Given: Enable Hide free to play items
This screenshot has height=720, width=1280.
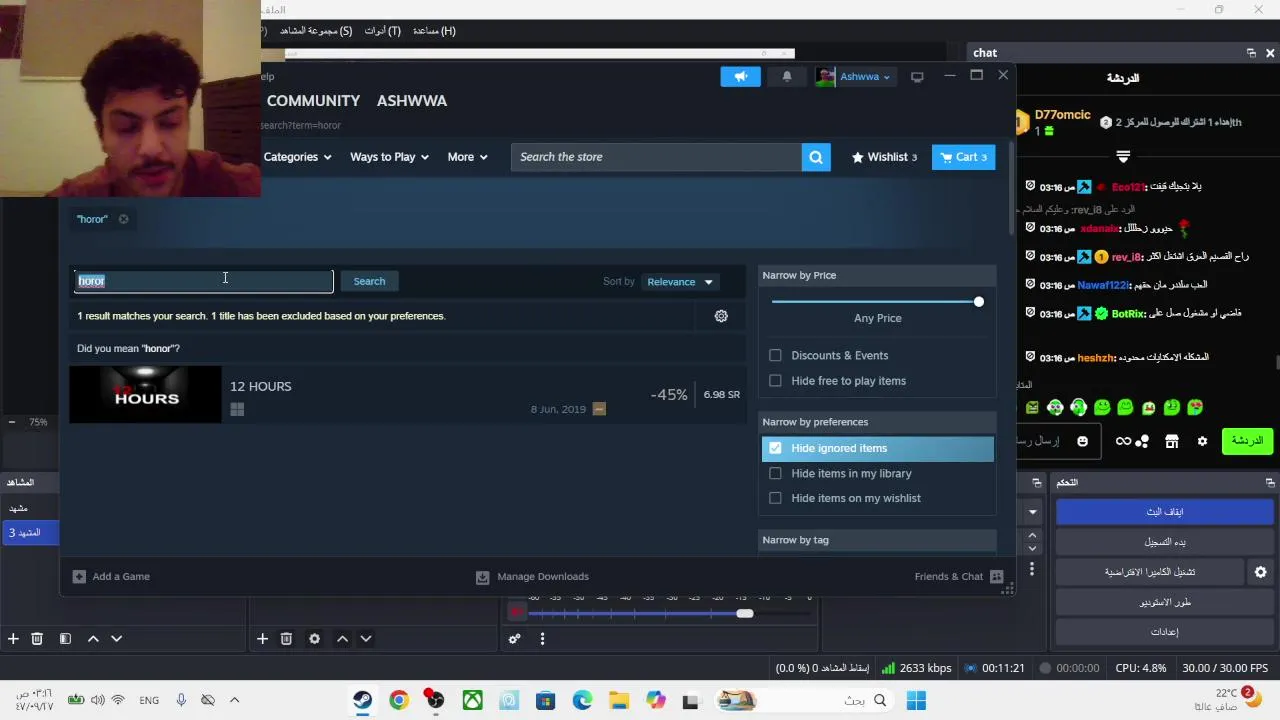Looking at the screenshot, I should pos(775,381).
